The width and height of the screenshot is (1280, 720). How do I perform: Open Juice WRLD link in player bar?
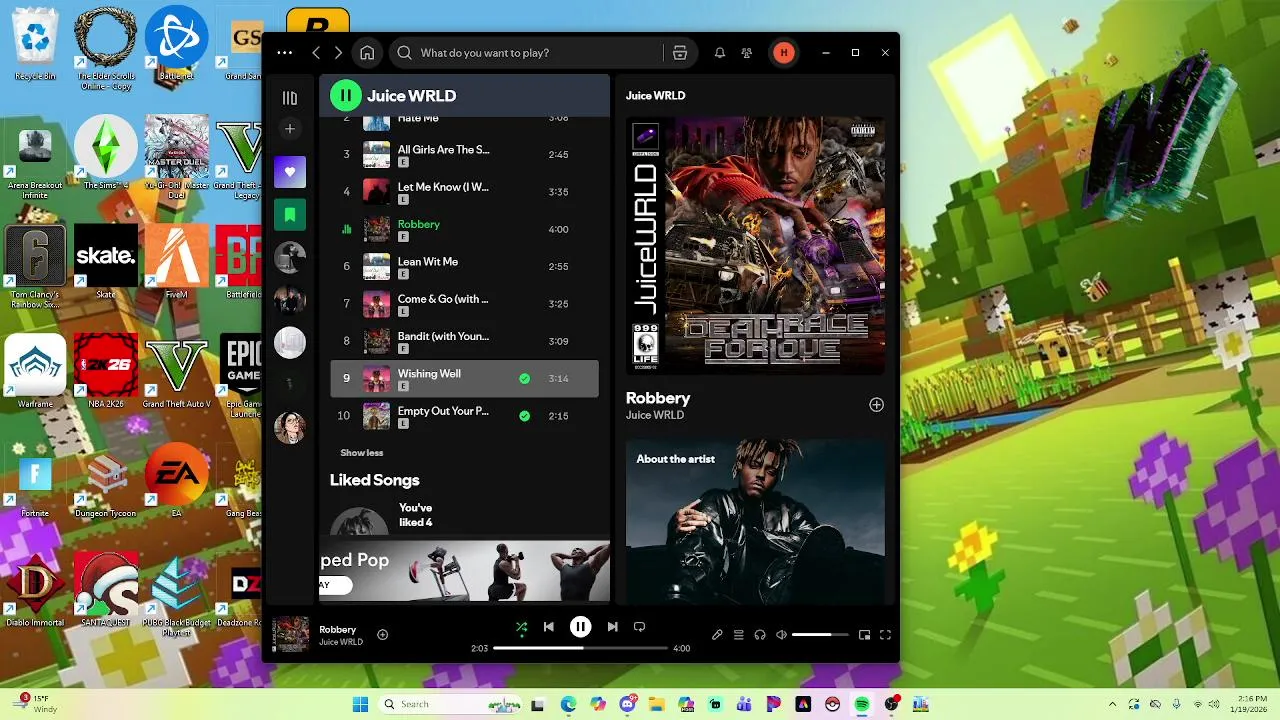click(341, 642)
